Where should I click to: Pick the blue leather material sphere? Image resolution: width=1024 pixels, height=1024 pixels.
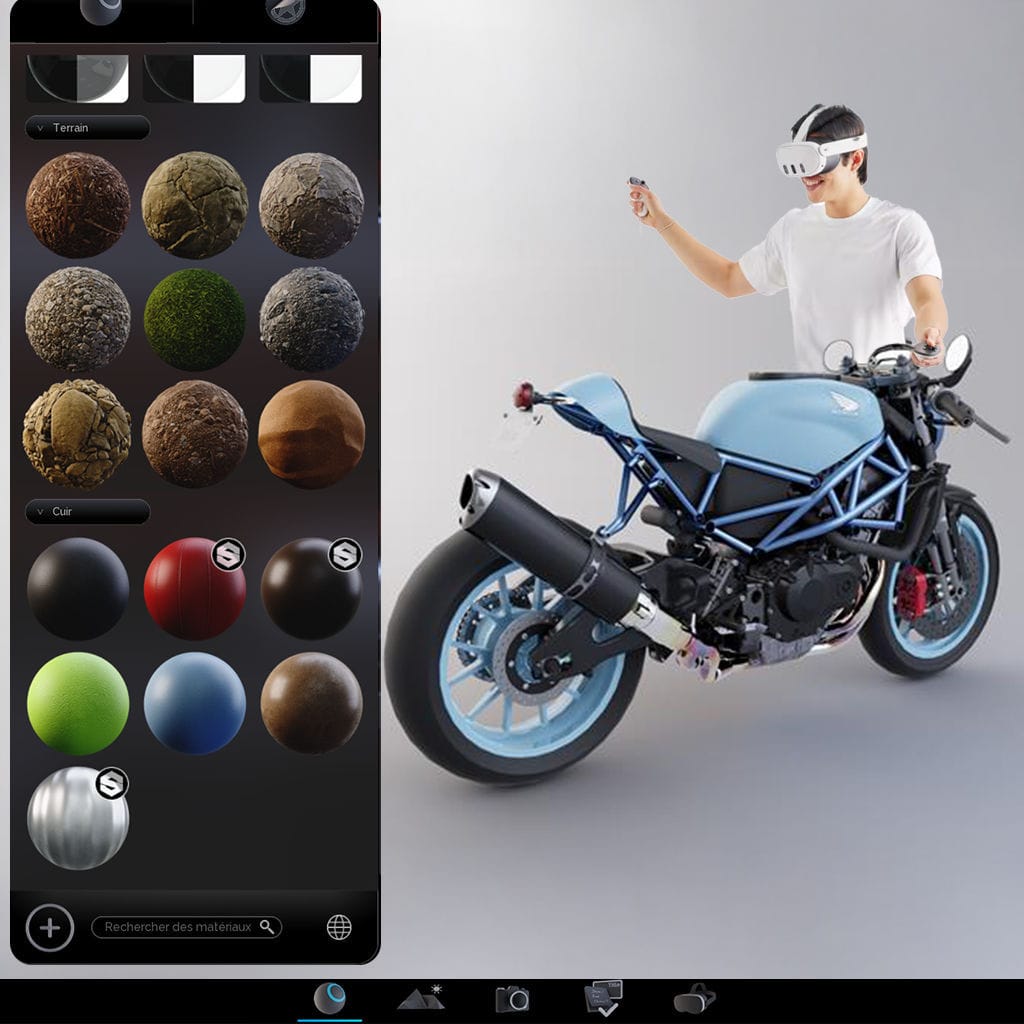click(x=195, y=704)
